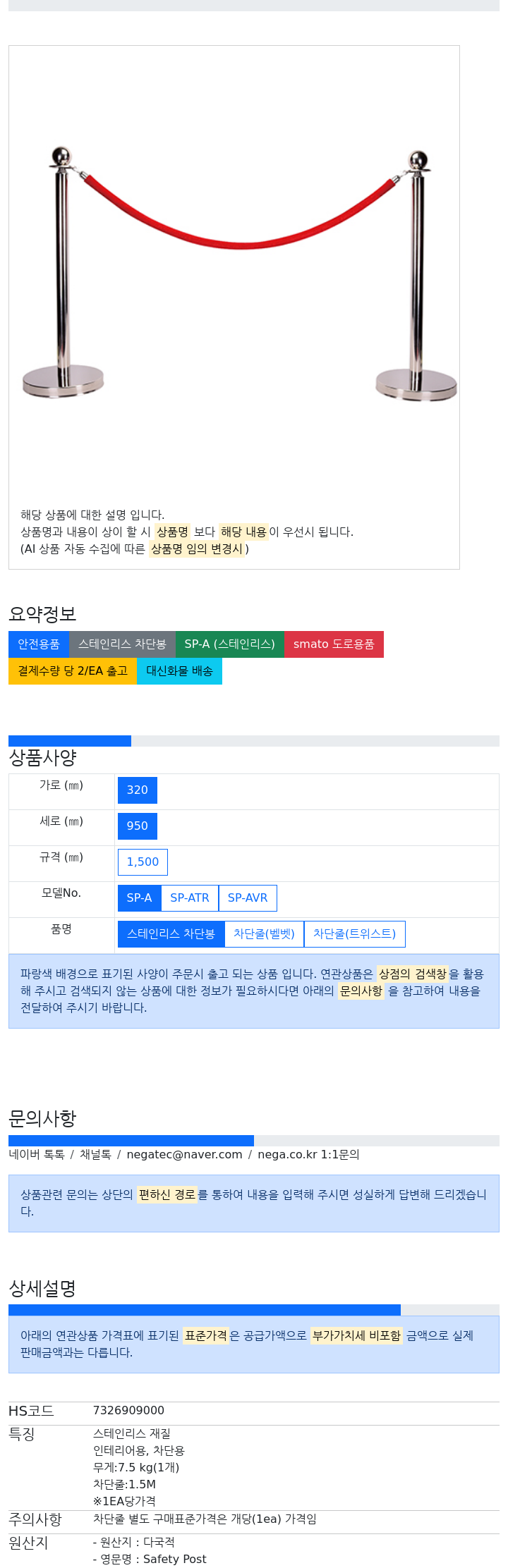The image size is (508, 1568).
Task: Select the 320 width option
Action: point(138,790)
